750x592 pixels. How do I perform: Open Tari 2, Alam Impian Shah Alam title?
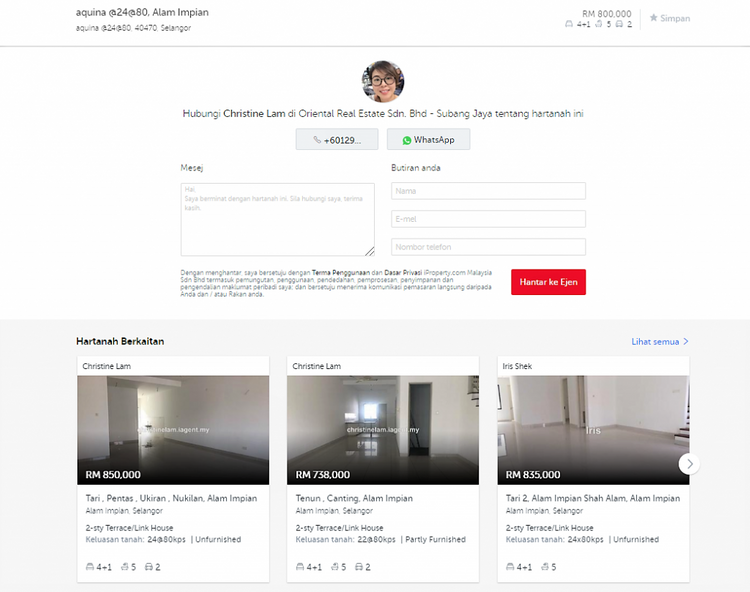(593, 498)
